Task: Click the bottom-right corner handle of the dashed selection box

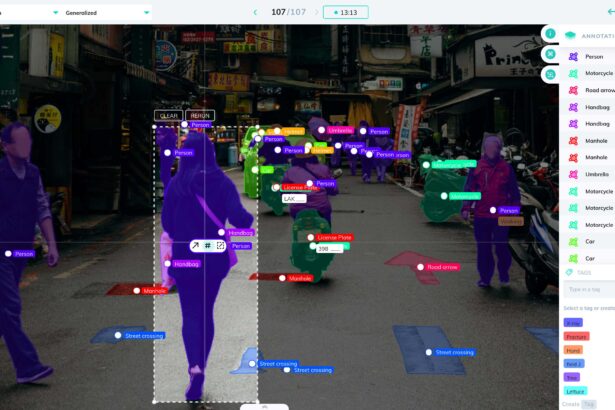Action: (x=258, y=401)
